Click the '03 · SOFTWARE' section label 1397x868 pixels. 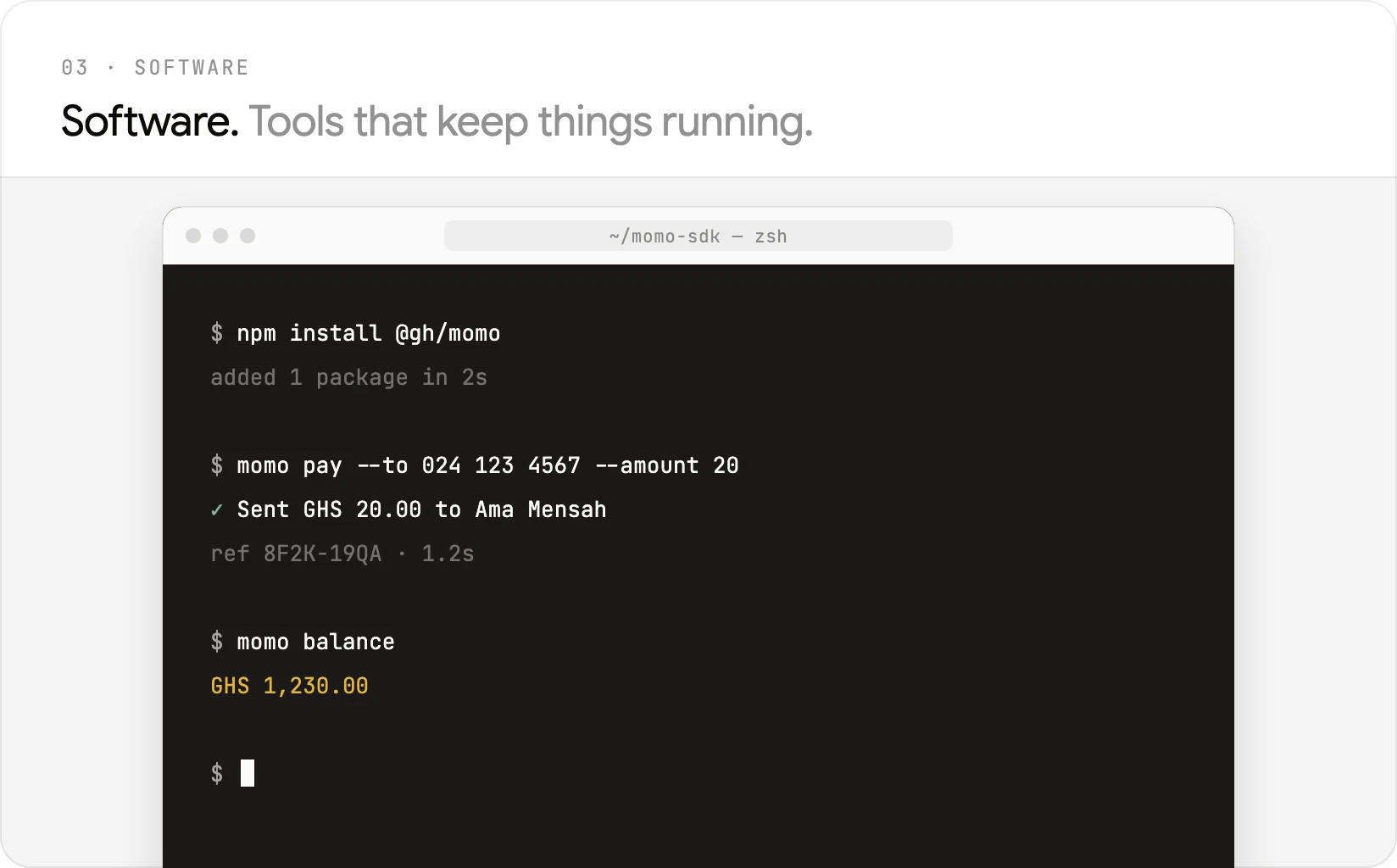155,68
